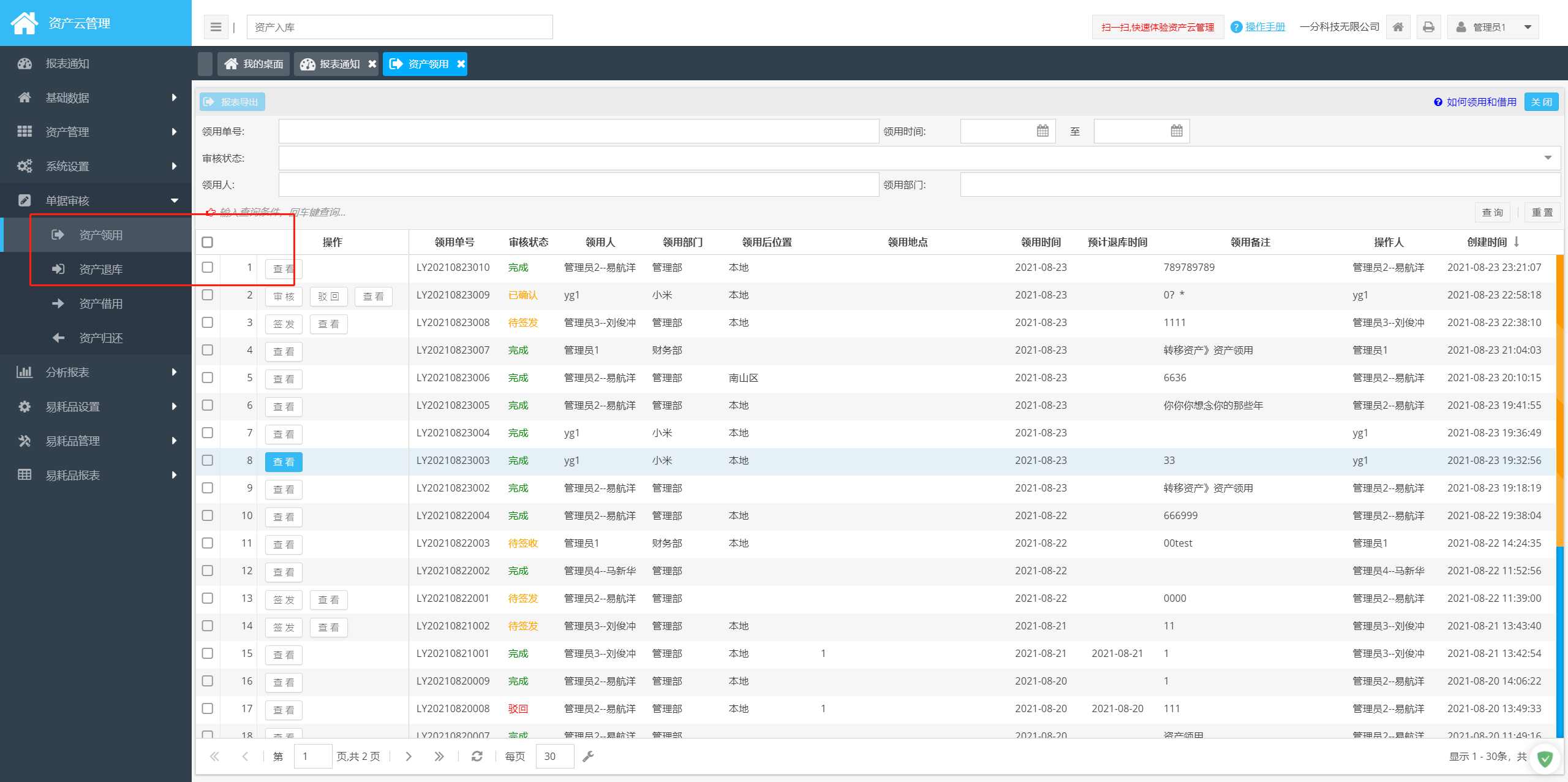The height and width of the screenshot is (782, 1568).
Task: Select 资产退库 in the sidebar submenu
Action: (x=96, y=269)
